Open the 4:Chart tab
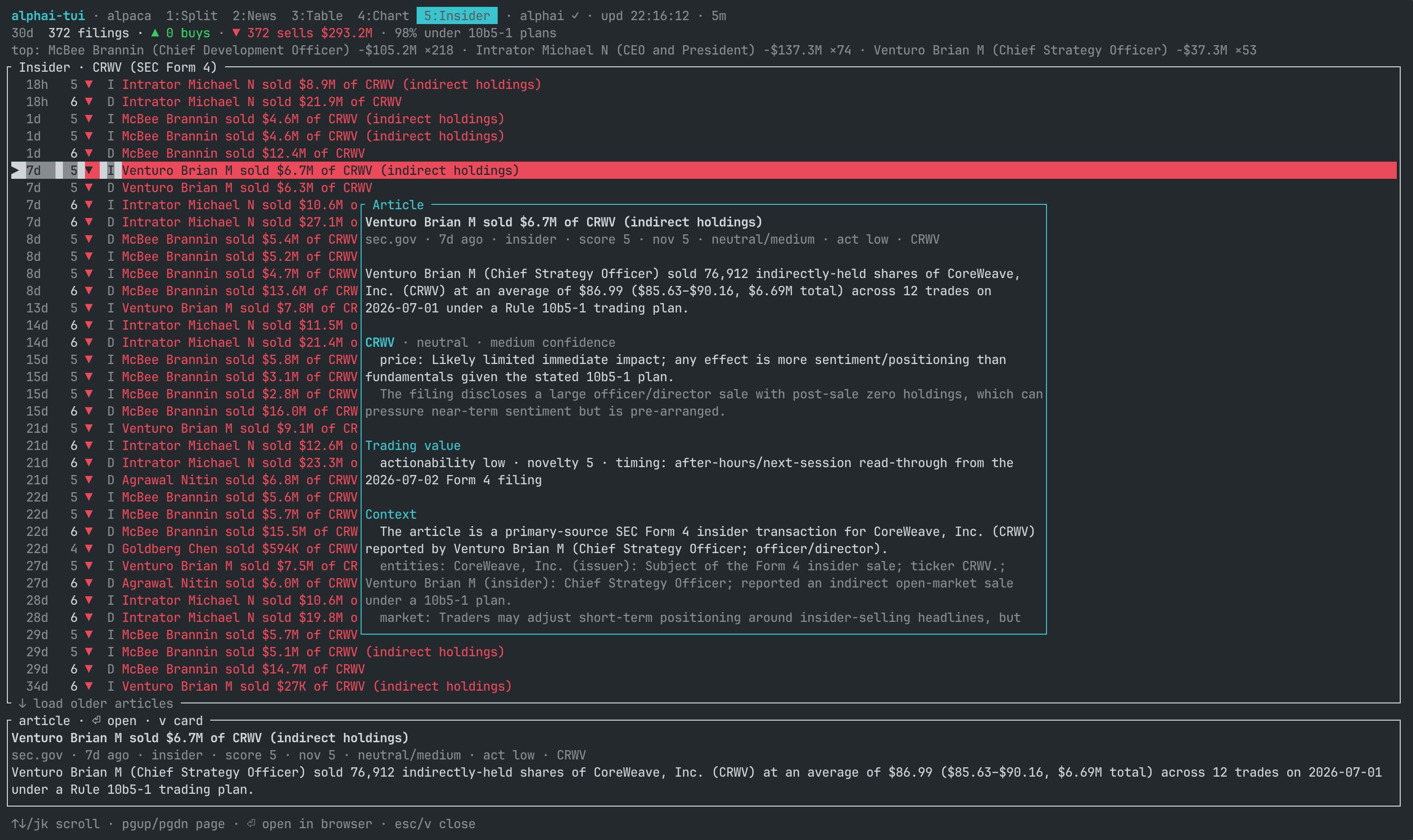Viewport: 1413px width, 840px height. [x=383, y=16]
